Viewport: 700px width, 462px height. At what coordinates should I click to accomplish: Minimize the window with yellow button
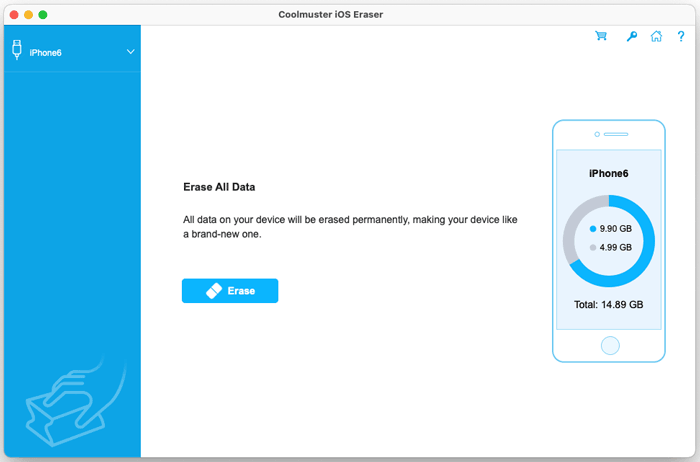(28, 14)
